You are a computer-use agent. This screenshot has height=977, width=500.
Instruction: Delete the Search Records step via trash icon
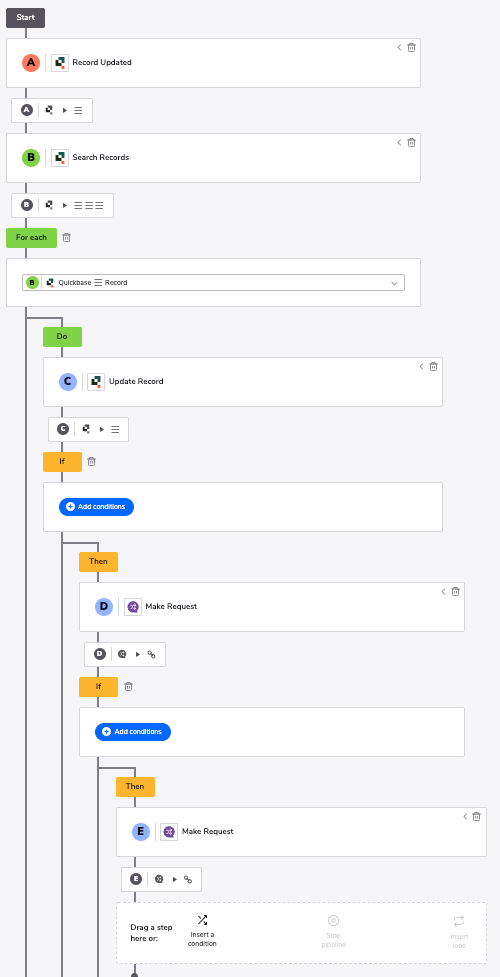(411, 142)
